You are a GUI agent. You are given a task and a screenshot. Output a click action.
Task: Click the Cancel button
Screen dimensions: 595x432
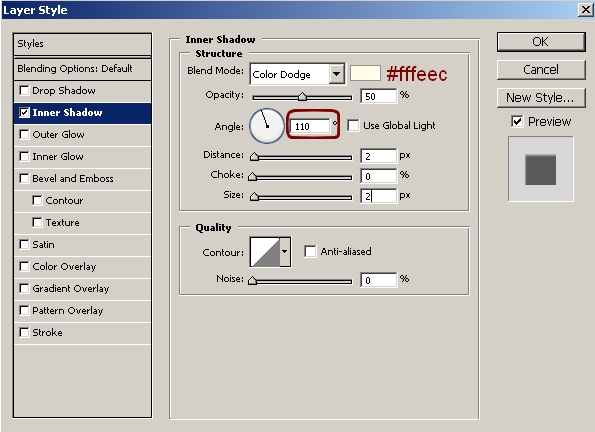click(x=541, y=69)
